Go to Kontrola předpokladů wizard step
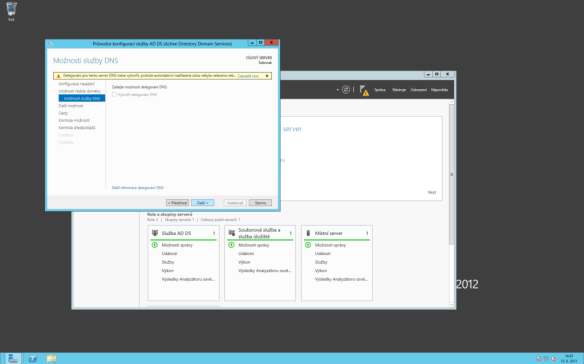This screenshot has width=584, height=364. click(77, 127)
